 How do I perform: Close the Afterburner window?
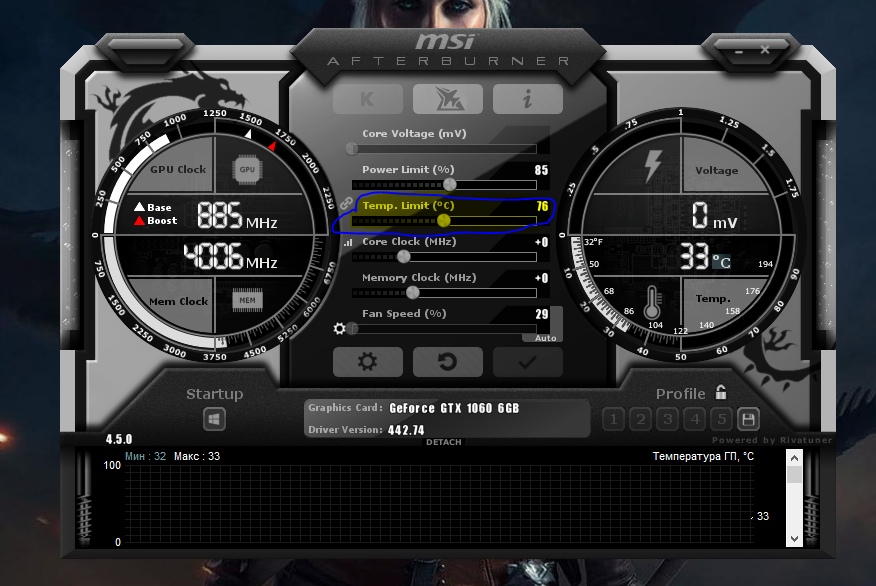(x=765, y=50)
